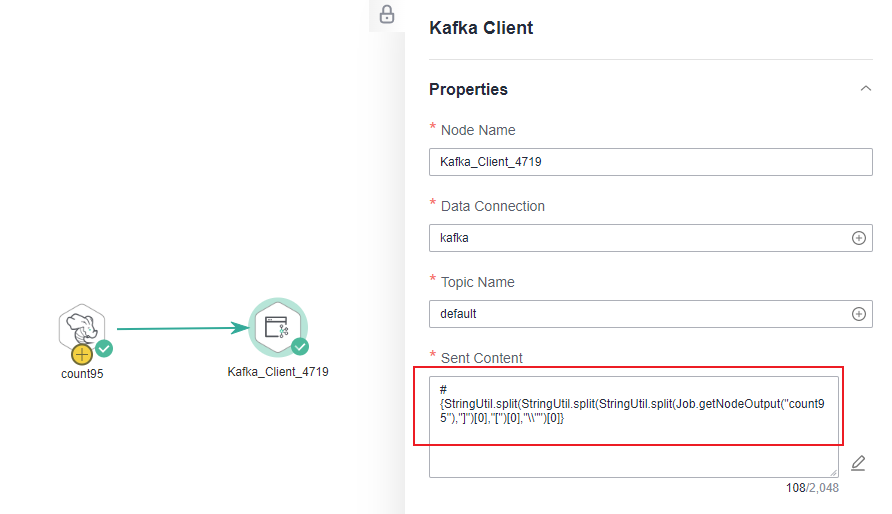Collapse the Properties section chevron
892x514 pixels.
tap(866, 88)
